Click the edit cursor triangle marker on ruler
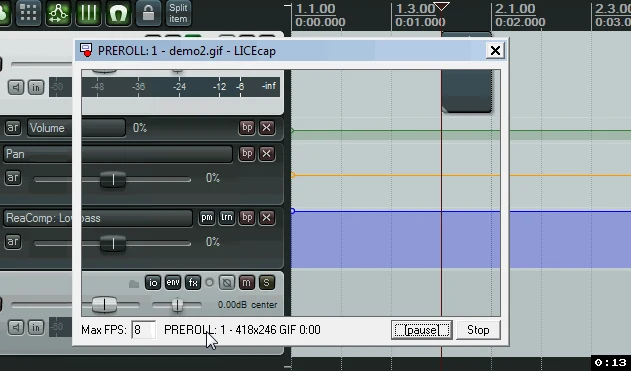Screen dimensions: 631x371 pyautogui.click(x=441, y=7)
